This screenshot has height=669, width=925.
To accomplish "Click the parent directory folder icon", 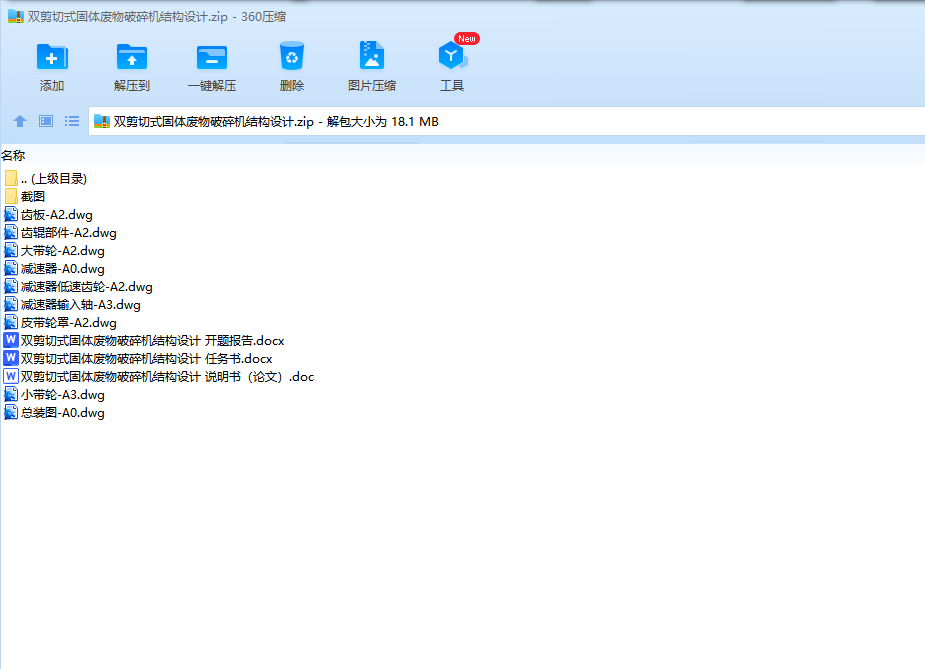I will tap(11, 178).
